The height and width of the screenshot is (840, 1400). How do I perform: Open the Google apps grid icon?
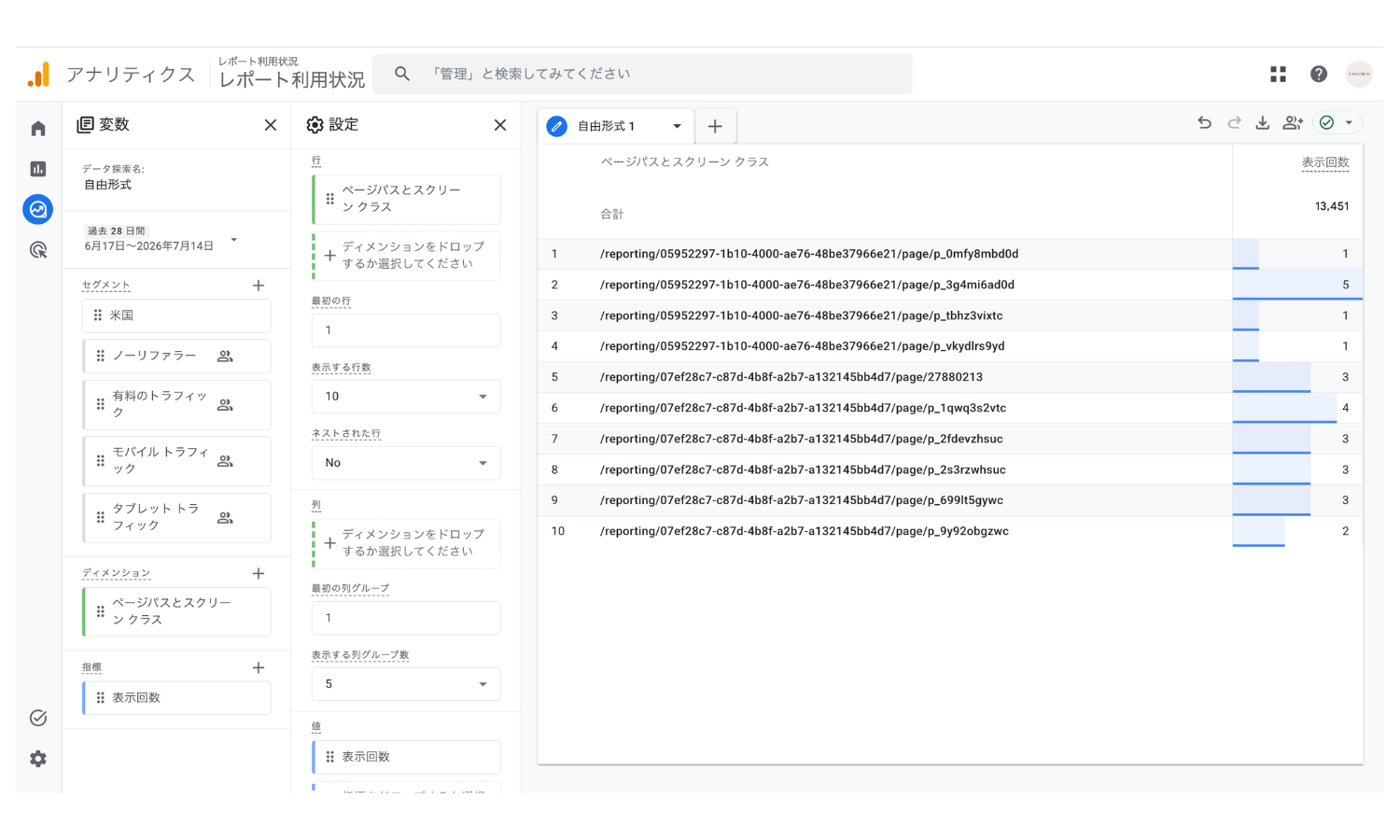[x=1278, y=74]
